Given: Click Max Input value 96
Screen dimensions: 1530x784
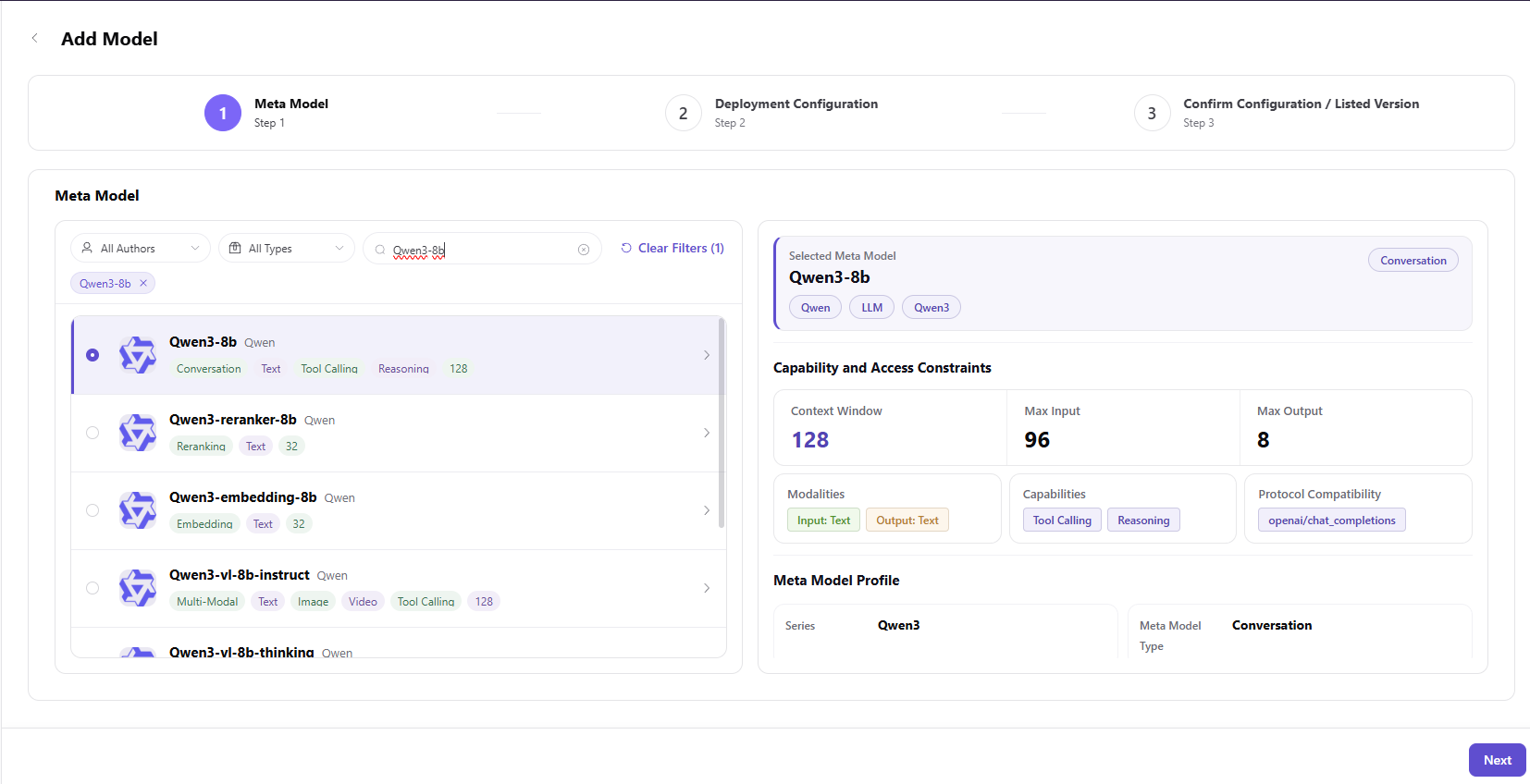Looking at the screenshot, I should [1037, 440].
